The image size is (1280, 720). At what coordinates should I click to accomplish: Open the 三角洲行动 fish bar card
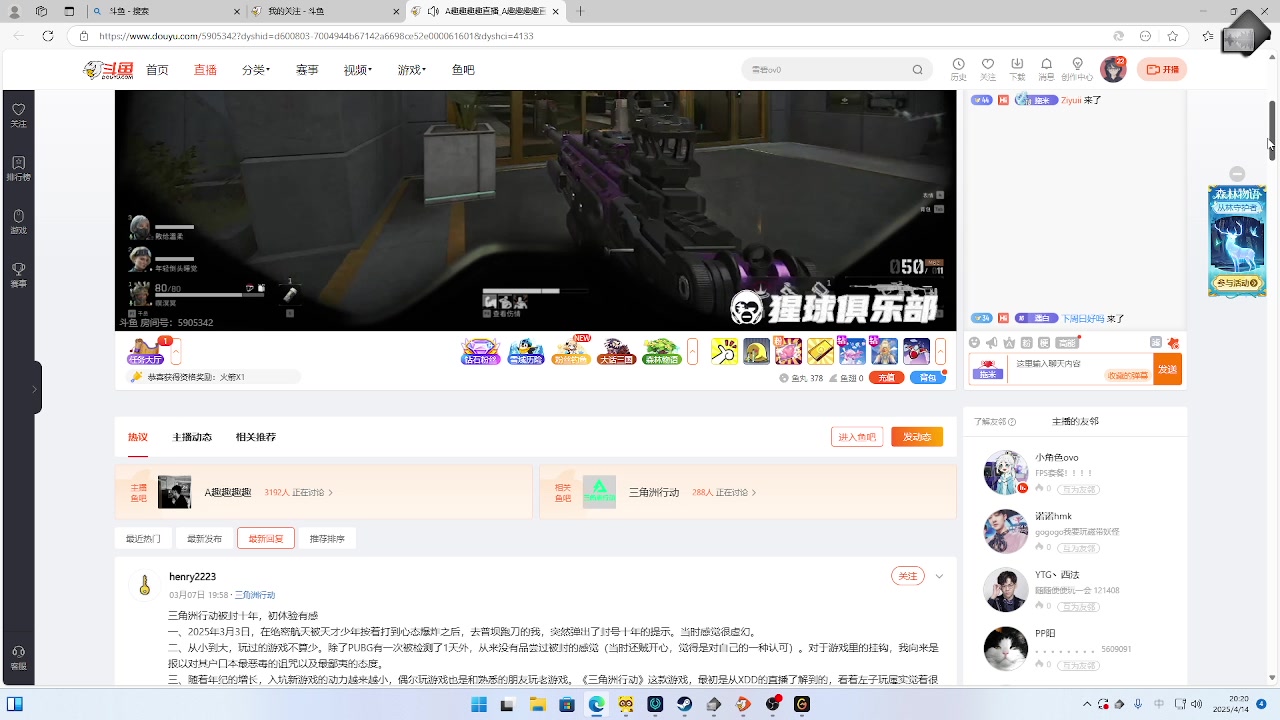(x=747, y=492)
